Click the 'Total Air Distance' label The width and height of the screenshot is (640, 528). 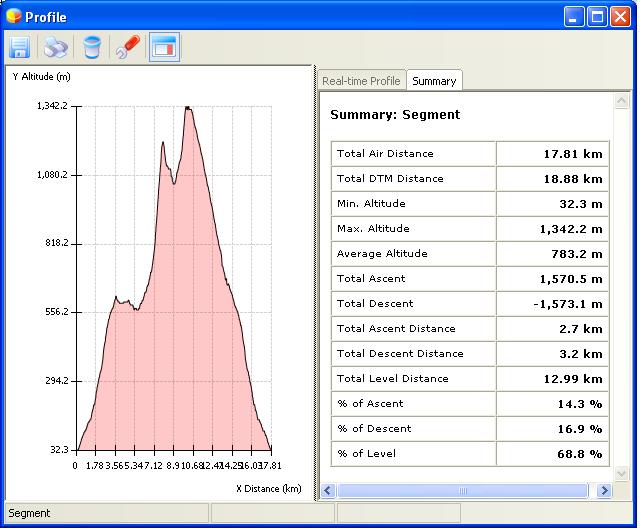[x=385, y=153]
